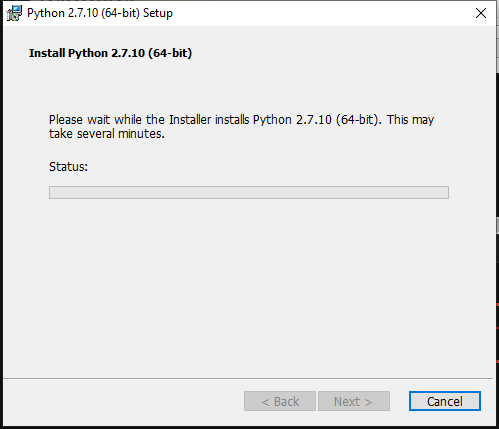
Task: Click the disabled Next > button
Action: click(x=354, y=401)
